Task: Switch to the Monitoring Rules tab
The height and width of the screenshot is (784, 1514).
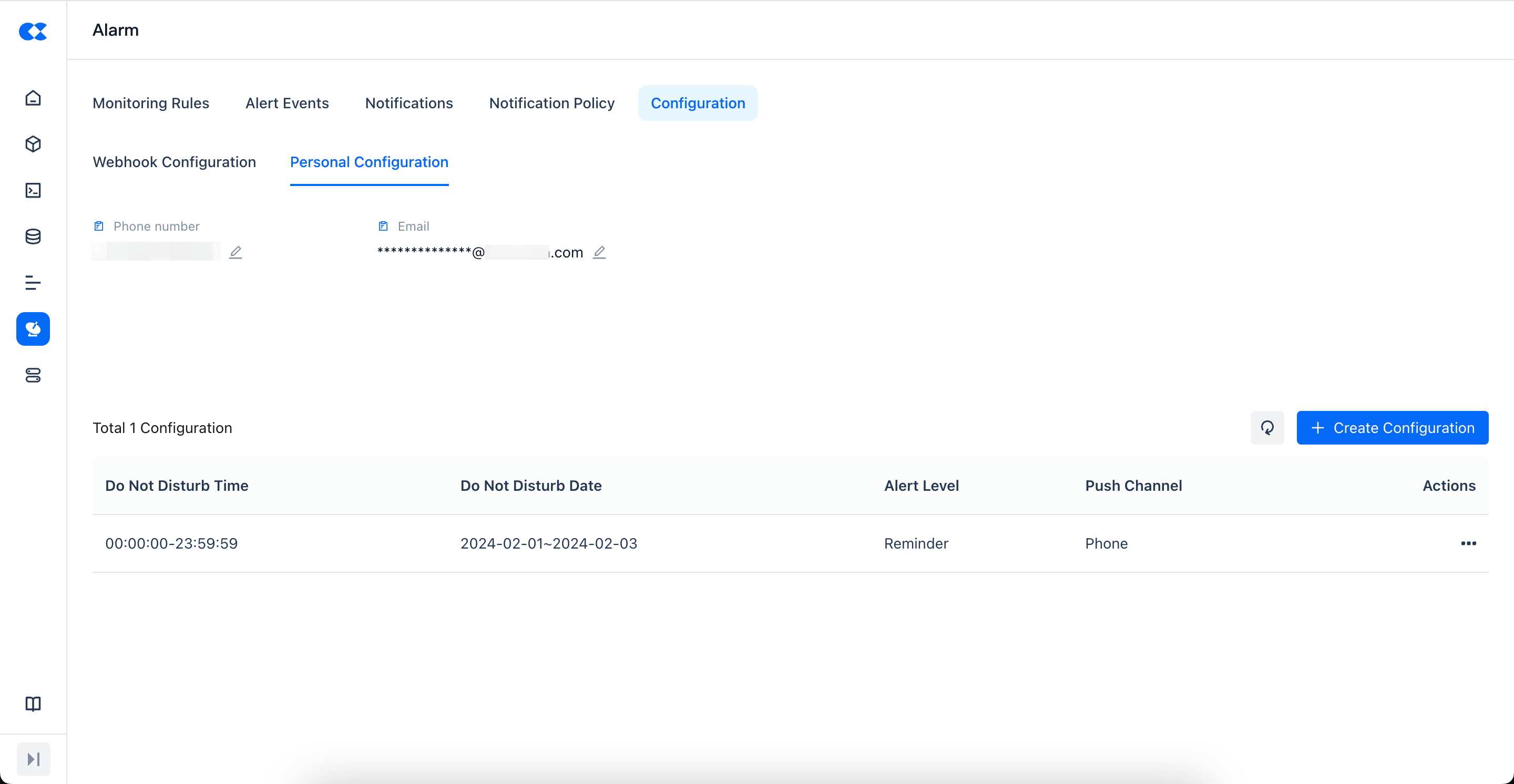Action: [151, 104]
